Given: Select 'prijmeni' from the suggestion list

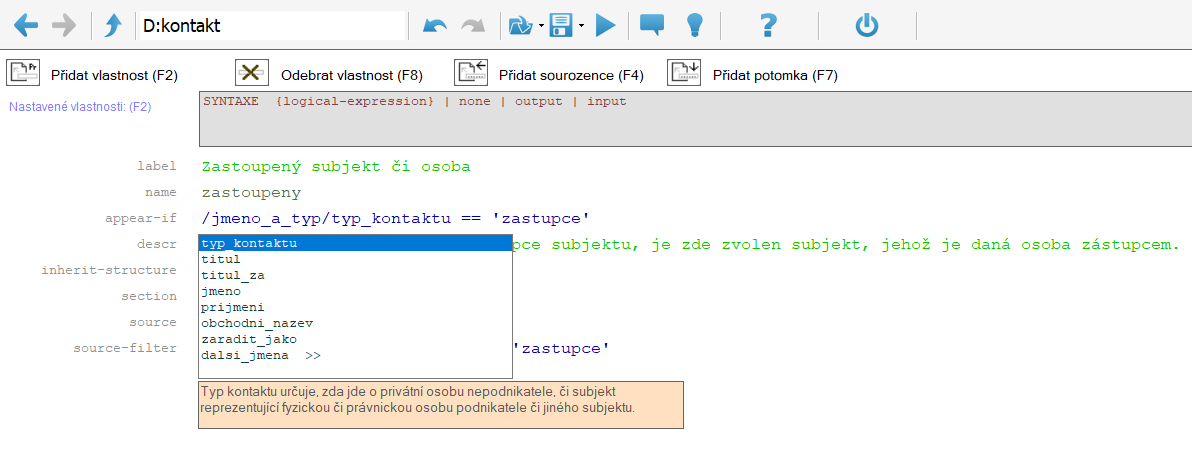Looking at the screenshot, I should click(x=233, y=307).
